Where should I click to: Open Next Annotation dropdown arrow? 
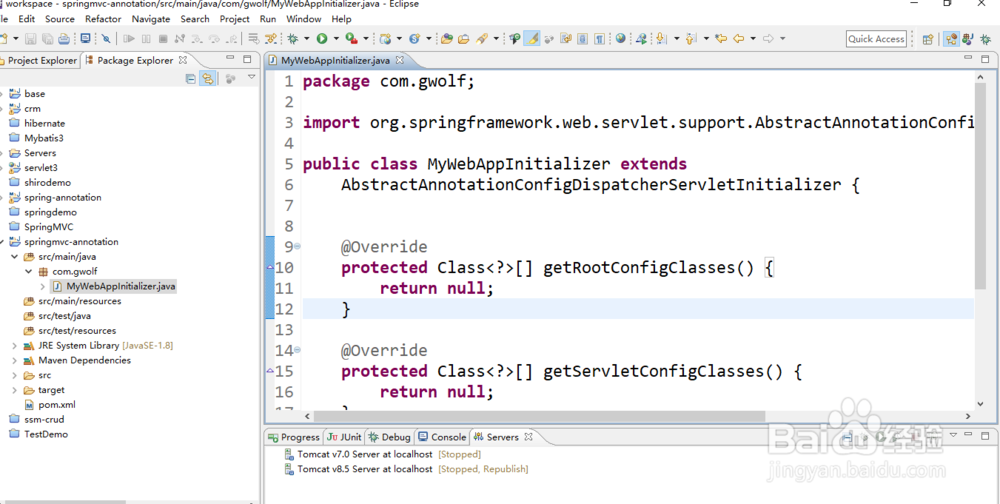(677, 38)
